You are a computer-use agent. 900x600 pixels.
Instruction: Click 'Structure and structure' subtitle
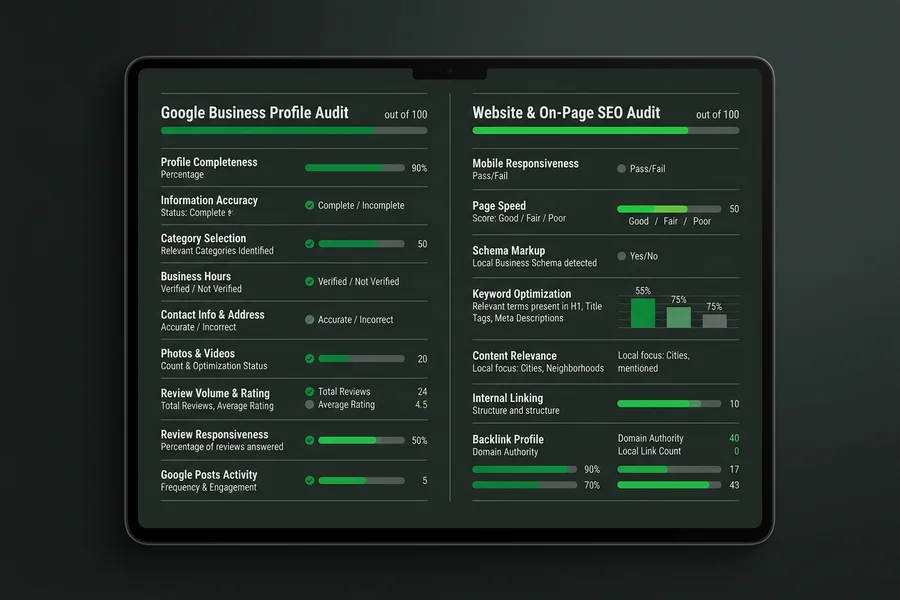point(515,411)
